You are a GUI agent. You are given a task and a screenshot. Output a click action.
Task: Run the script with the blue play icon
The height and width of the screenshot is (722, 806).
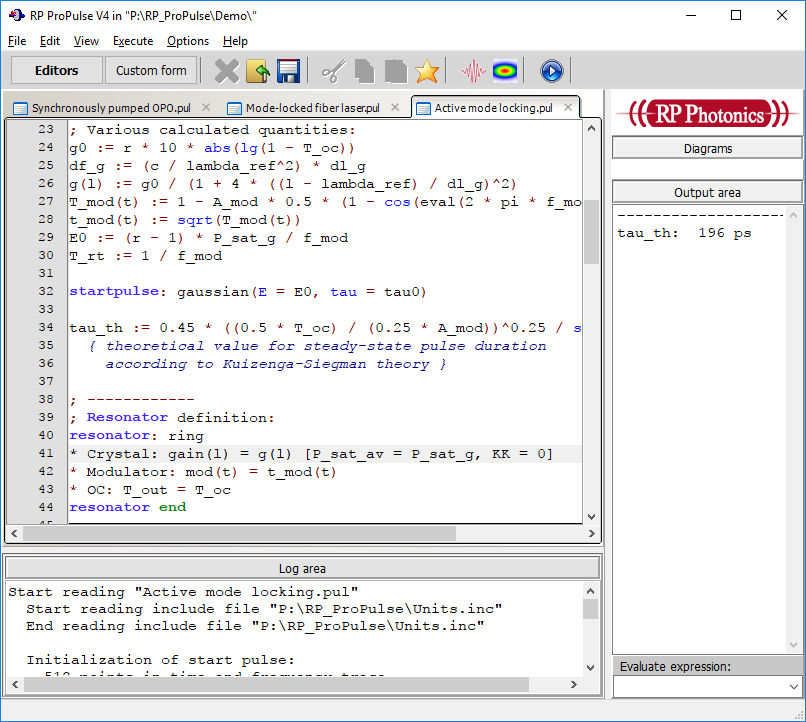coord(552,71)
